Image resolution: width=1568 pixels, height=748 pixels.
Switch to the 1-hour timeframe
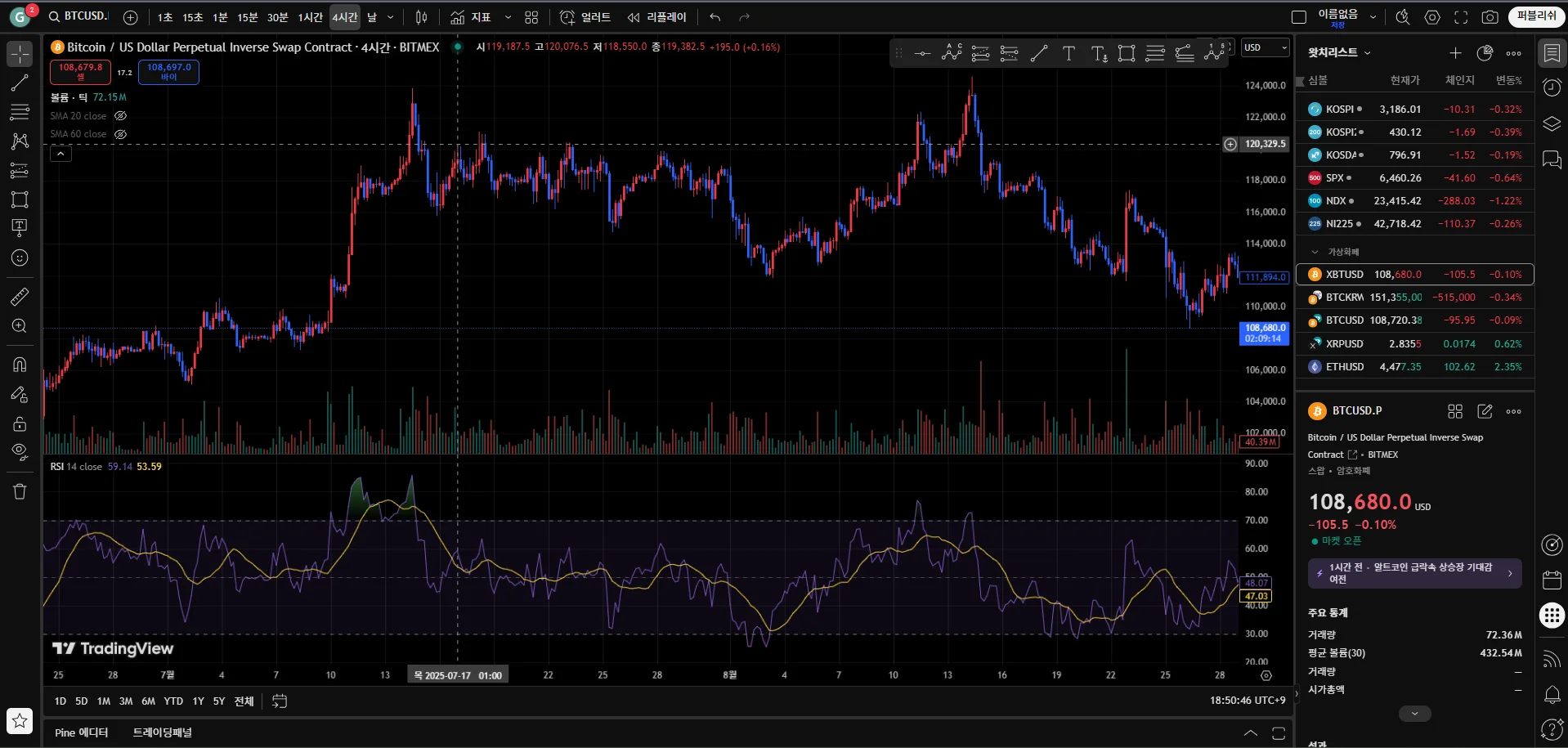(x=310, y=17)
